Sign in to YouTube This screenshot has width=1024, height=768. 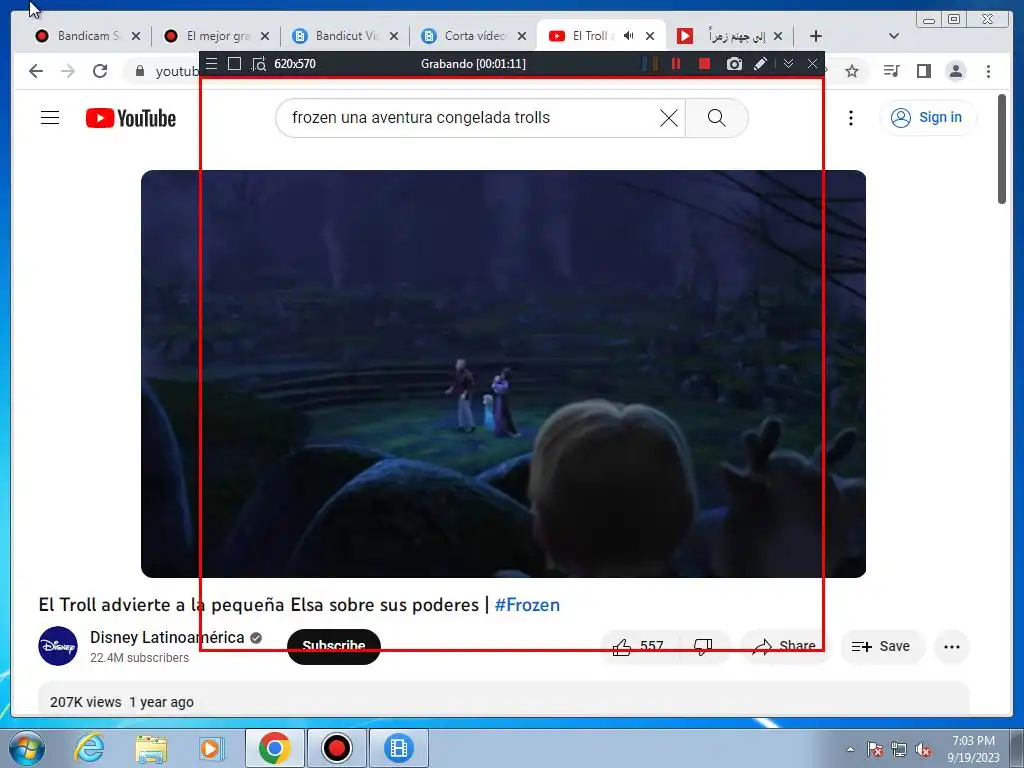[x=927, y=118]
